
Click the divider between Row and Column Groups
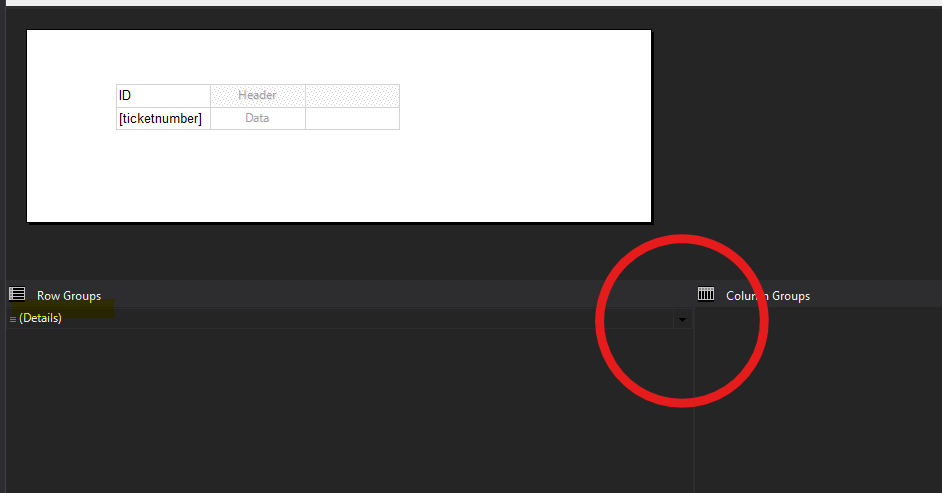tap(694, 400)
